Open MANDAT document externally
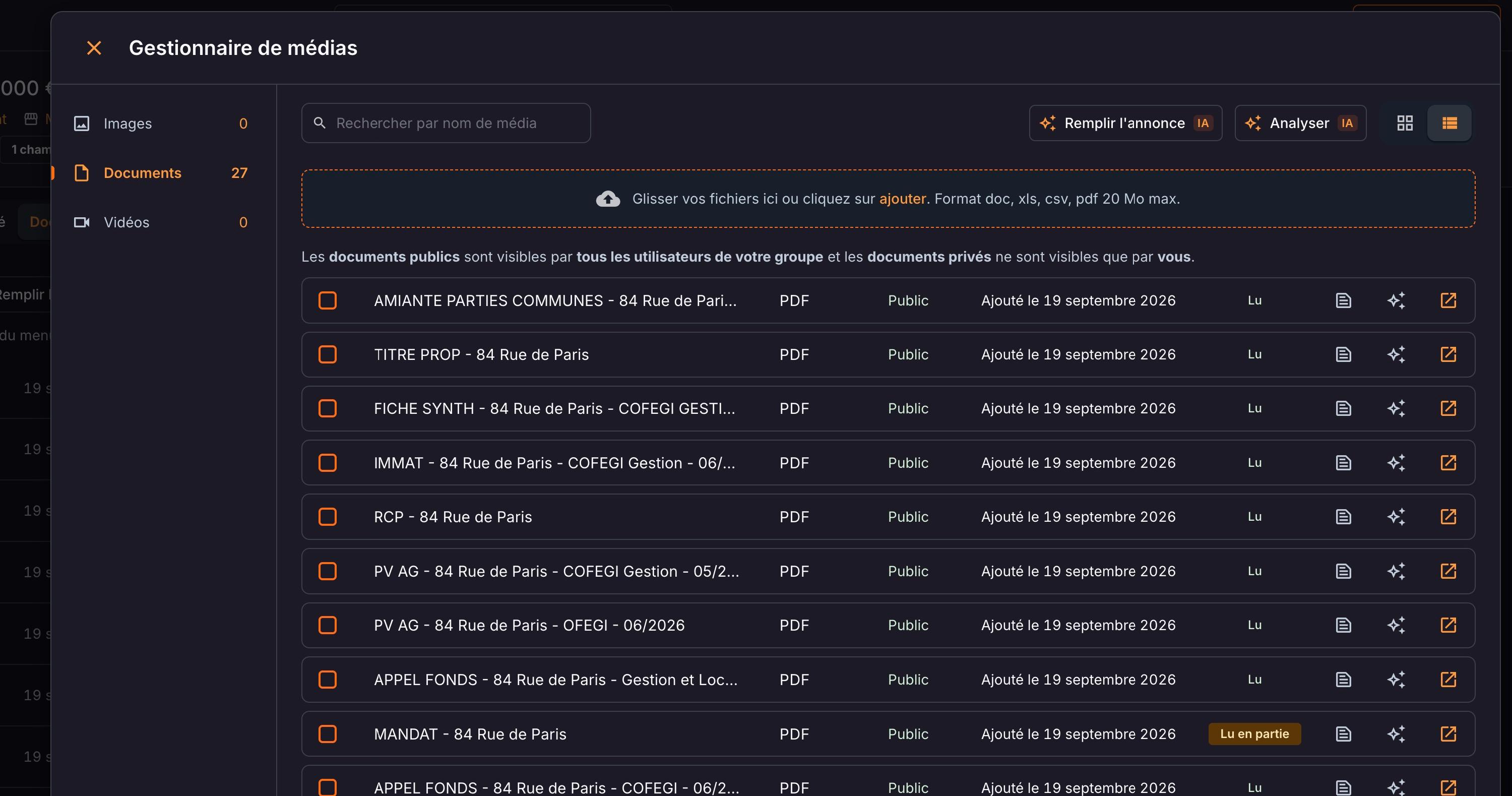Viewport: 1512px width, 796px height. 1448,734
